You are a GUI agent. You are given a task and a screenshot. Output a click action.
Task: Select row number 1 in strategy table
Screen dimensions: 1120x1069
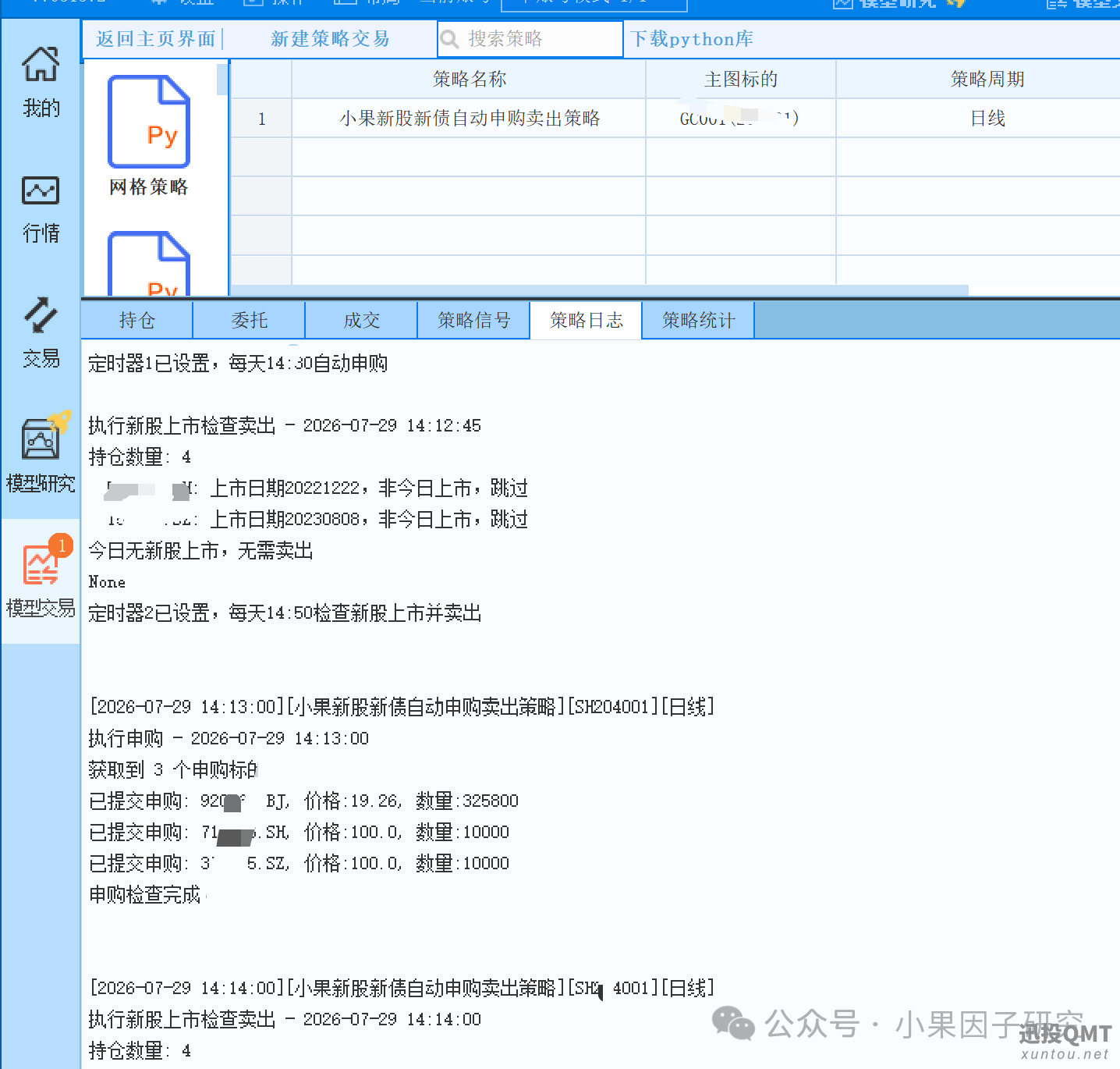click(x=262, y=119)
